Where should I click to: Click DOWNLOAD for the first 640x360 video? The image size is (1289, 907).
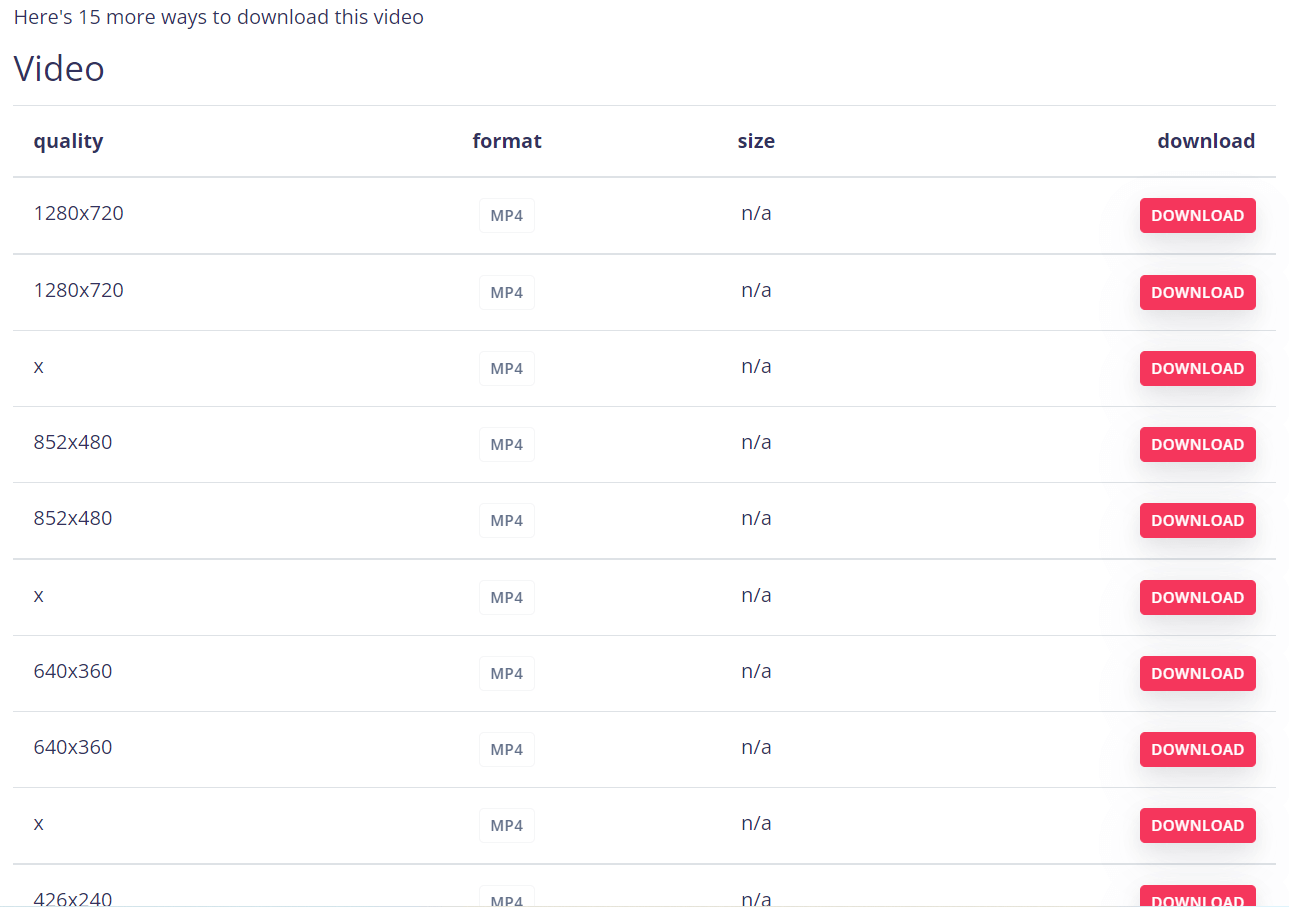pos(1197,673)
